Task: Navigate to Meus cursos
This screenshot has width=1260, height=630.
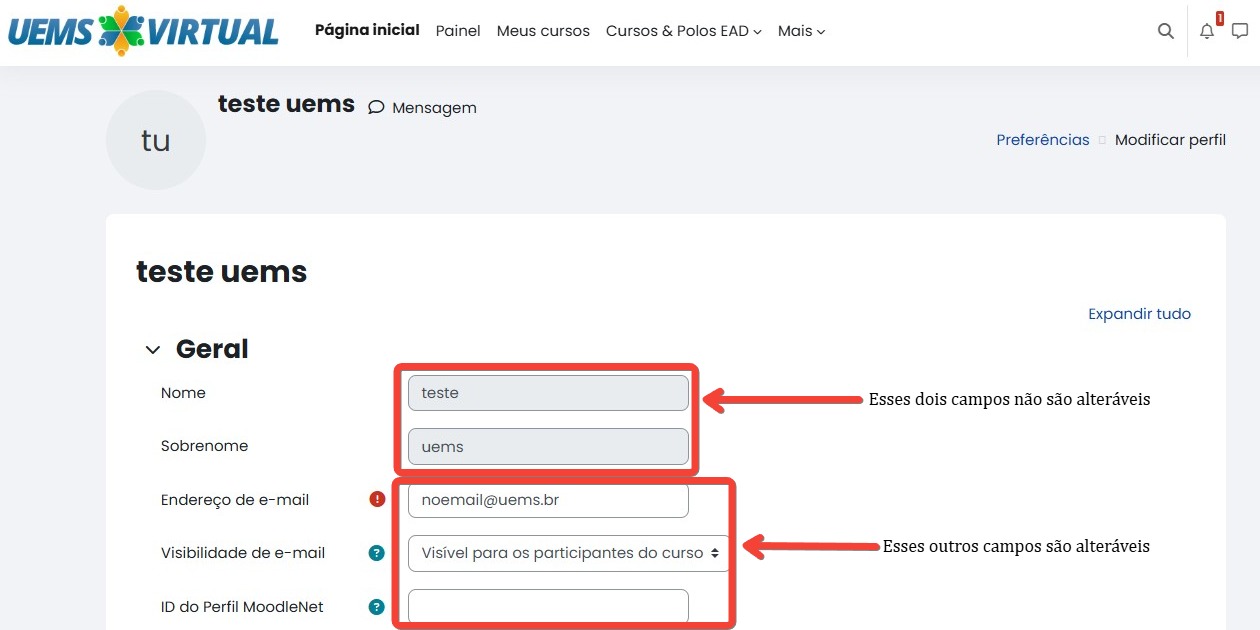Action: click(x=543, y=31)
